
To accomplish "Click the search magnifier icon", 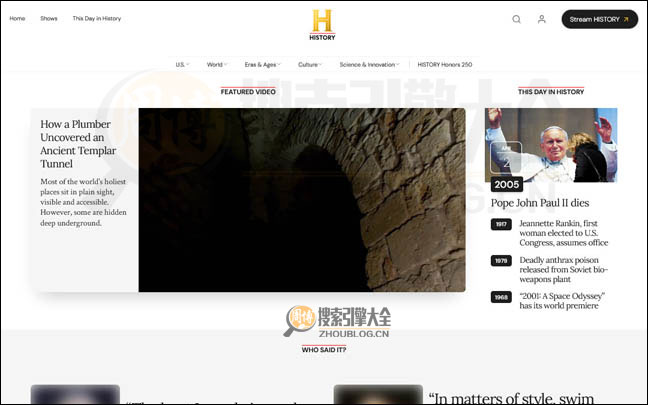I will point(516,19).
